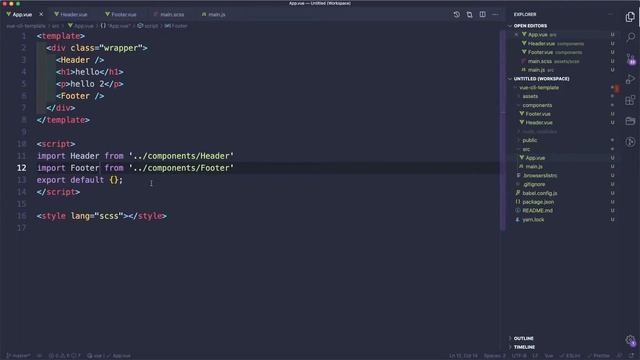Collapse the vue-cli-template folder

(539, 88)
